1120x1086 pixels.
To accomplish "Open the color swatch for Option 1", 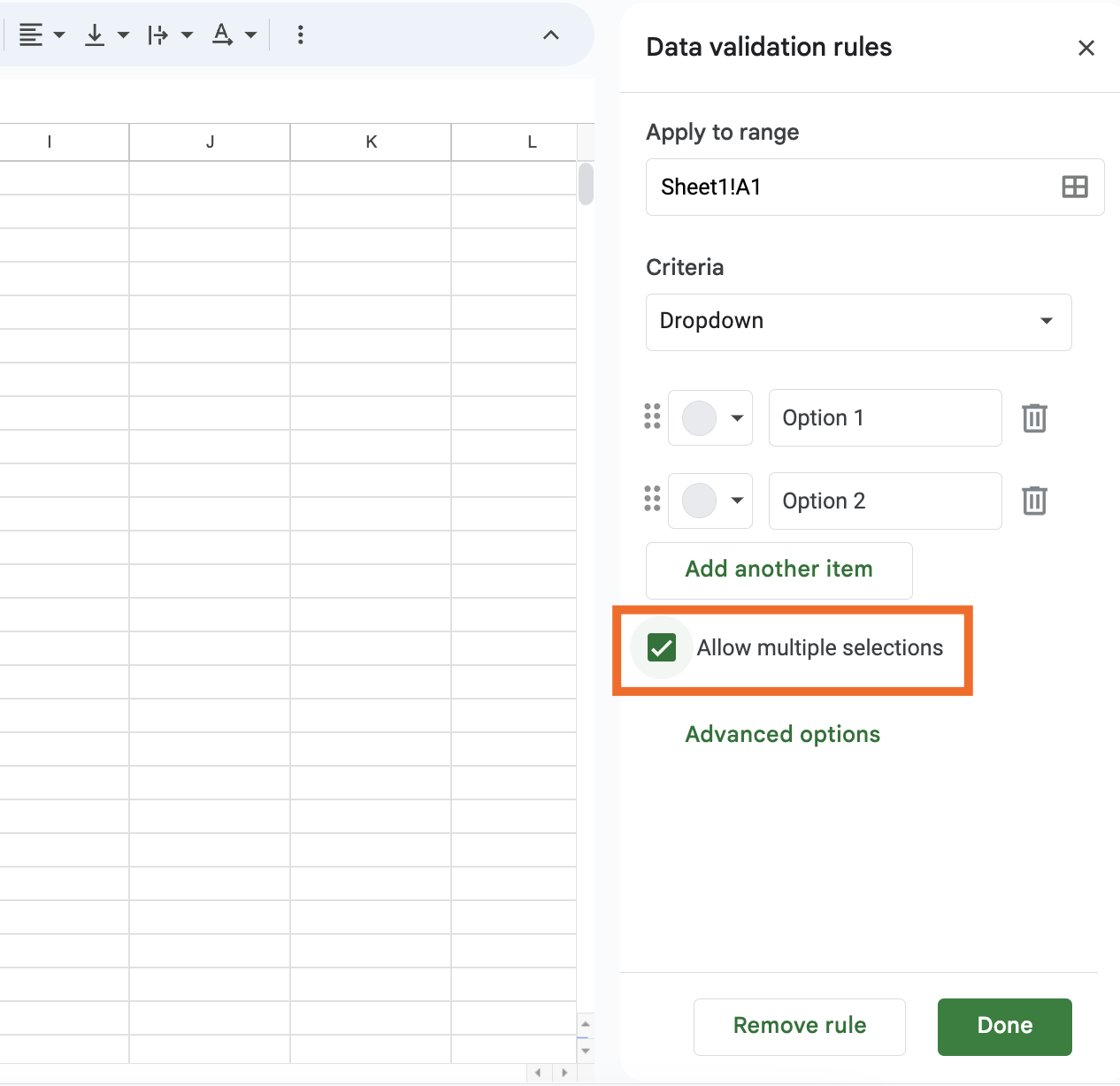I will [710, 417].
